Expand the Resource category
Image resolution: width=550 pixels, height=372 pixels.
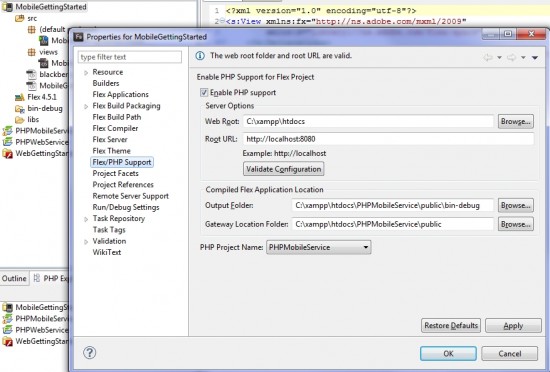[x=86, y=73]
